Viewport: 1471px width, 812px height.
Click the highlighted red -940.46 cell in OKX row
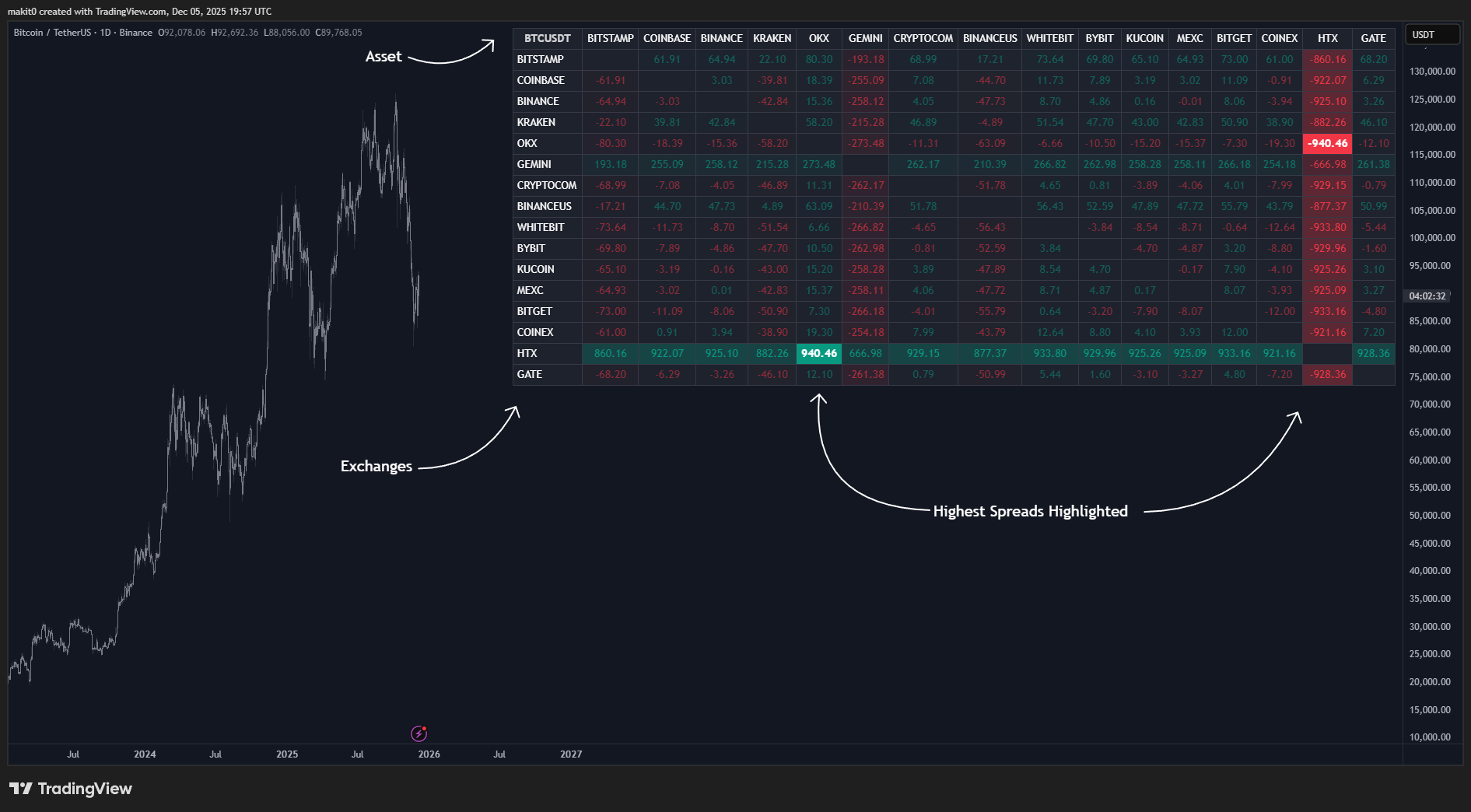click(x=1328, y=143)
